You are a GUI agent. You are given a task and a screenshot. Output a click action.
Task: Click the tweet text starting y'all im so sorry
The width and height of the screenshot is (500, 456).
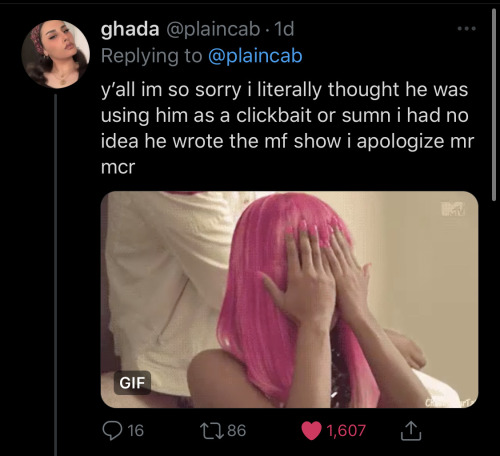point(287,128)
